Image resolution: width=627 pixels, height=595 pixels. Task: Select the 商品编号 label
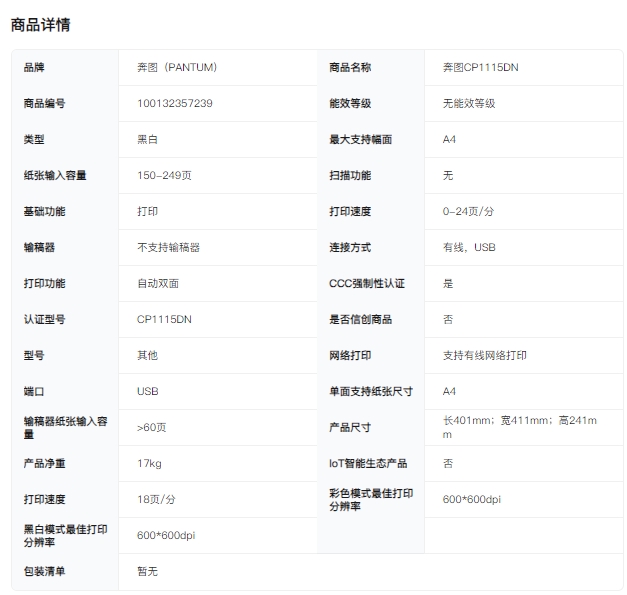(x=44, y=103)
